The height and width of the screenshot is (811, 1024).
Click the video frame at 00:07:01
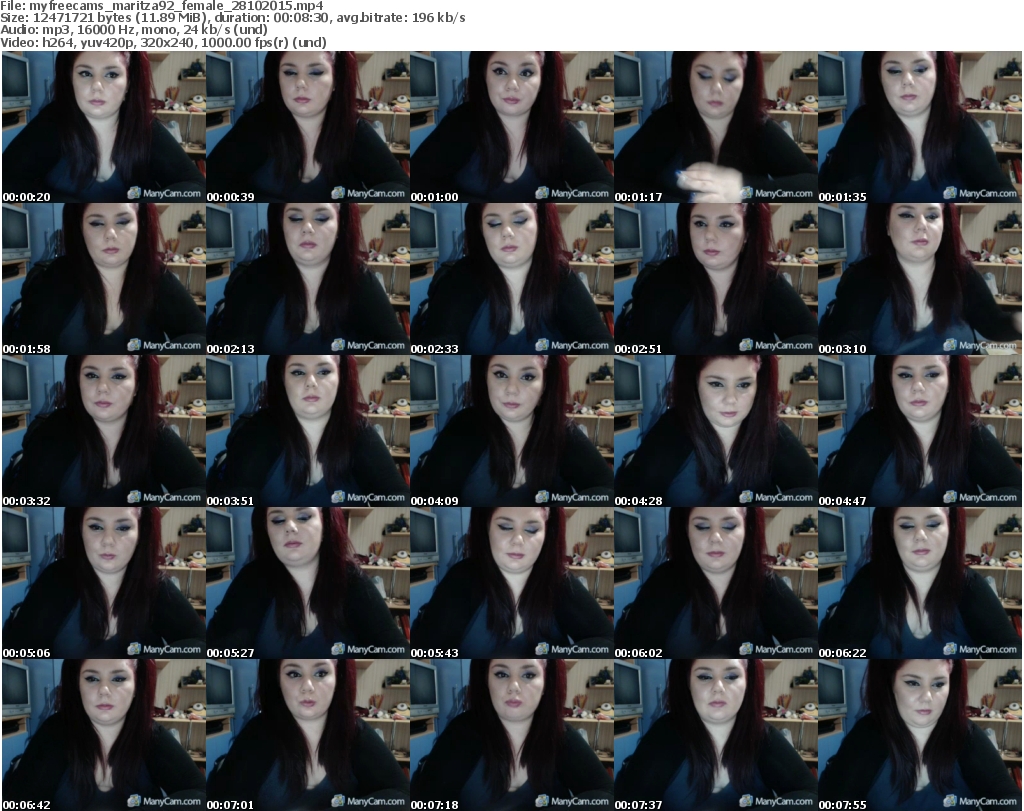pyautogui.click(x=308, y=735)
